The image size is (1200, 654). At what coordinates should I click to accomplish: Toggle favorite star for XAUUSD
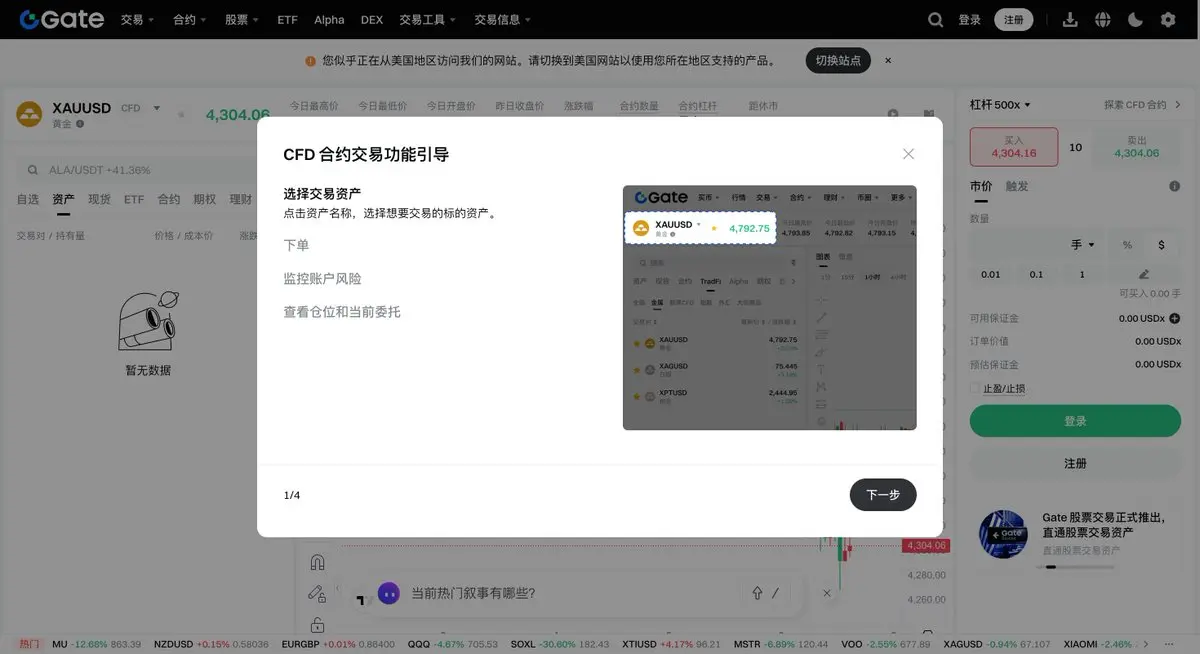click(x=181, y=115)
